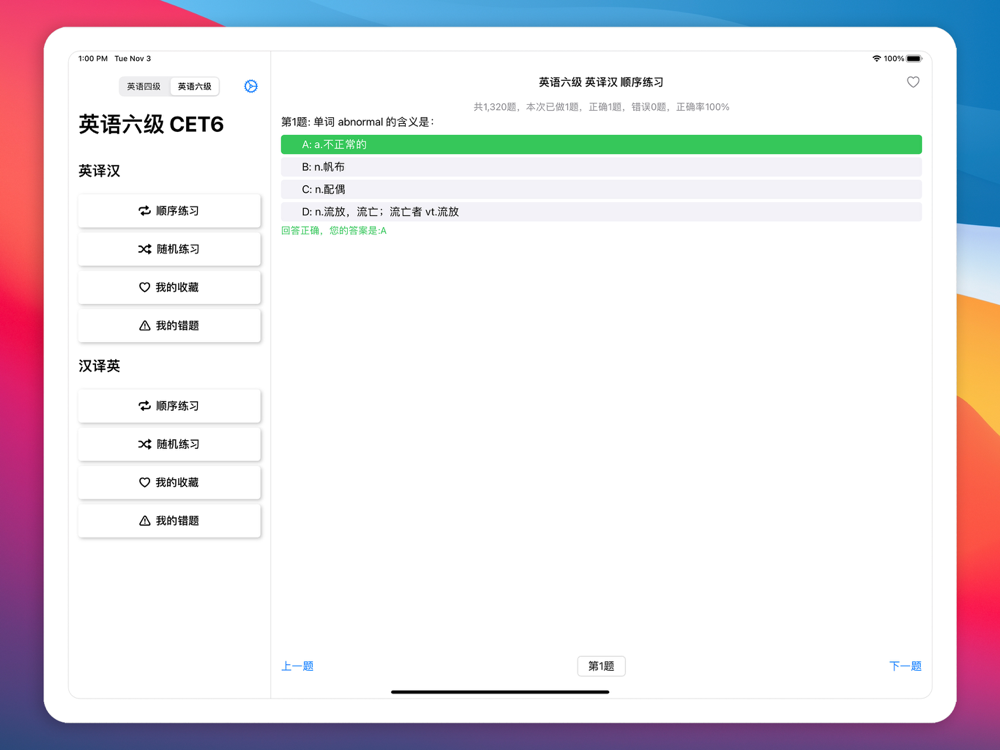This screenshot has width=1000, height=750.
Task: Choose answer D: n.流放，流亡
Action: coord(601,212)
